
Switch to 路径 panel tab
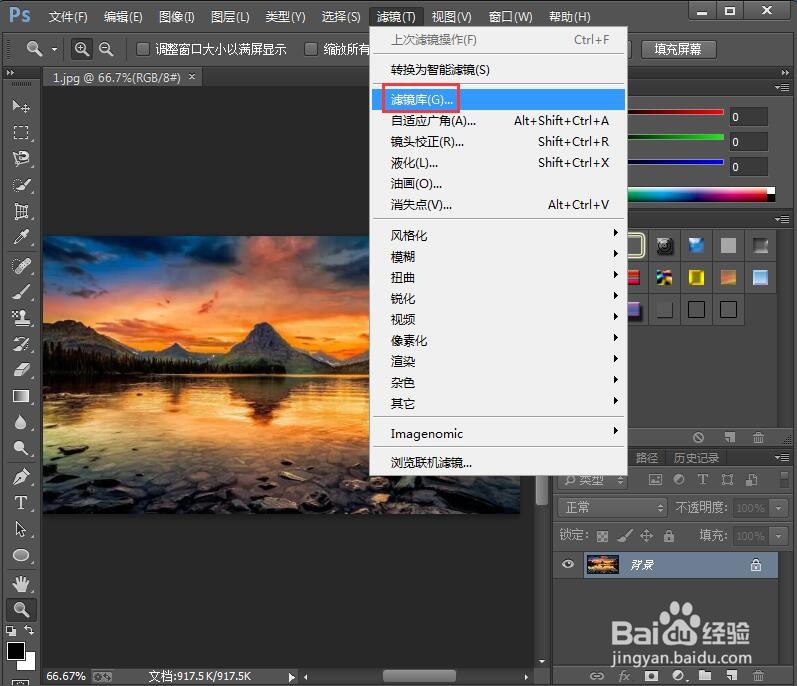(x=647, y=458)
